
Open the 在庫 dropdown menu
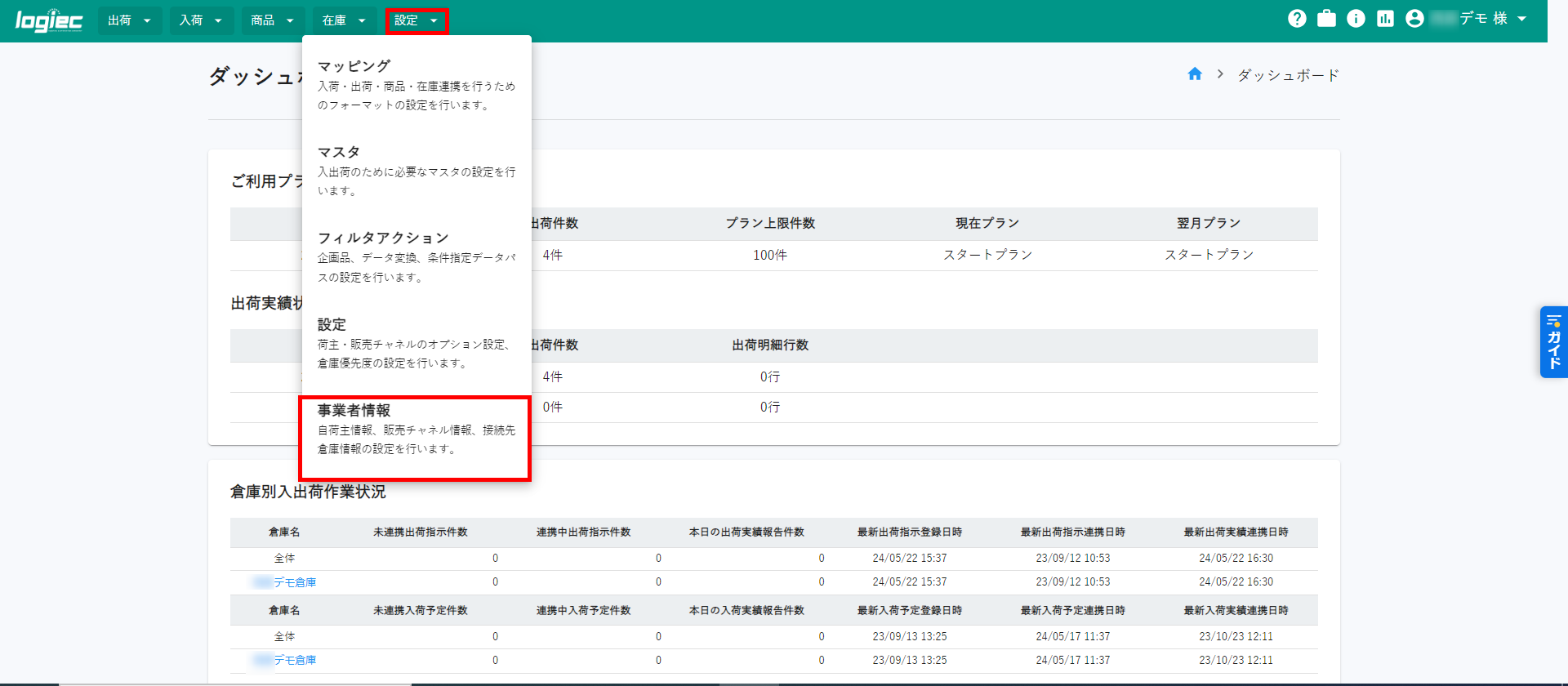tap(344, 20)
